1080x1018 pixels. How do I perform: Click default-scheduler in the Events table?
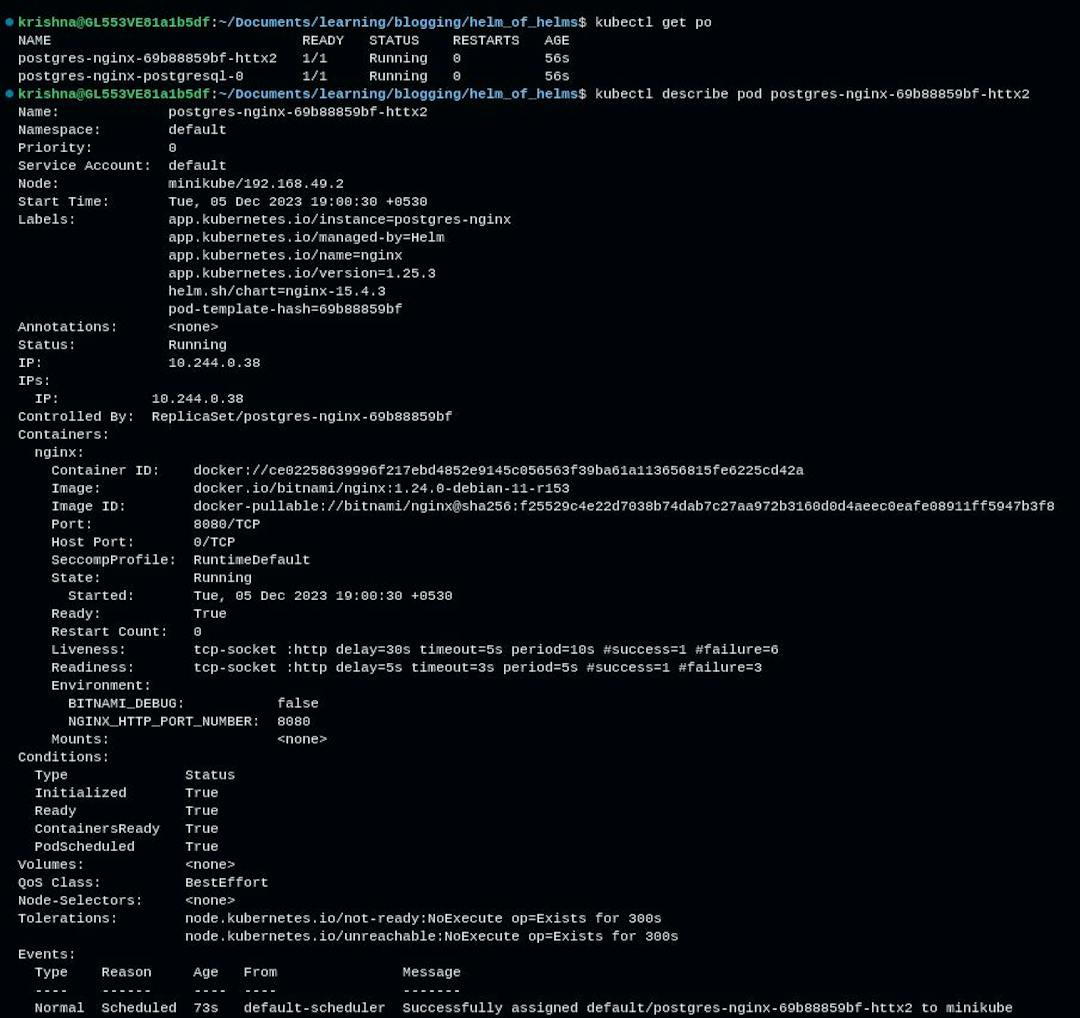(x=314, y=1008)
